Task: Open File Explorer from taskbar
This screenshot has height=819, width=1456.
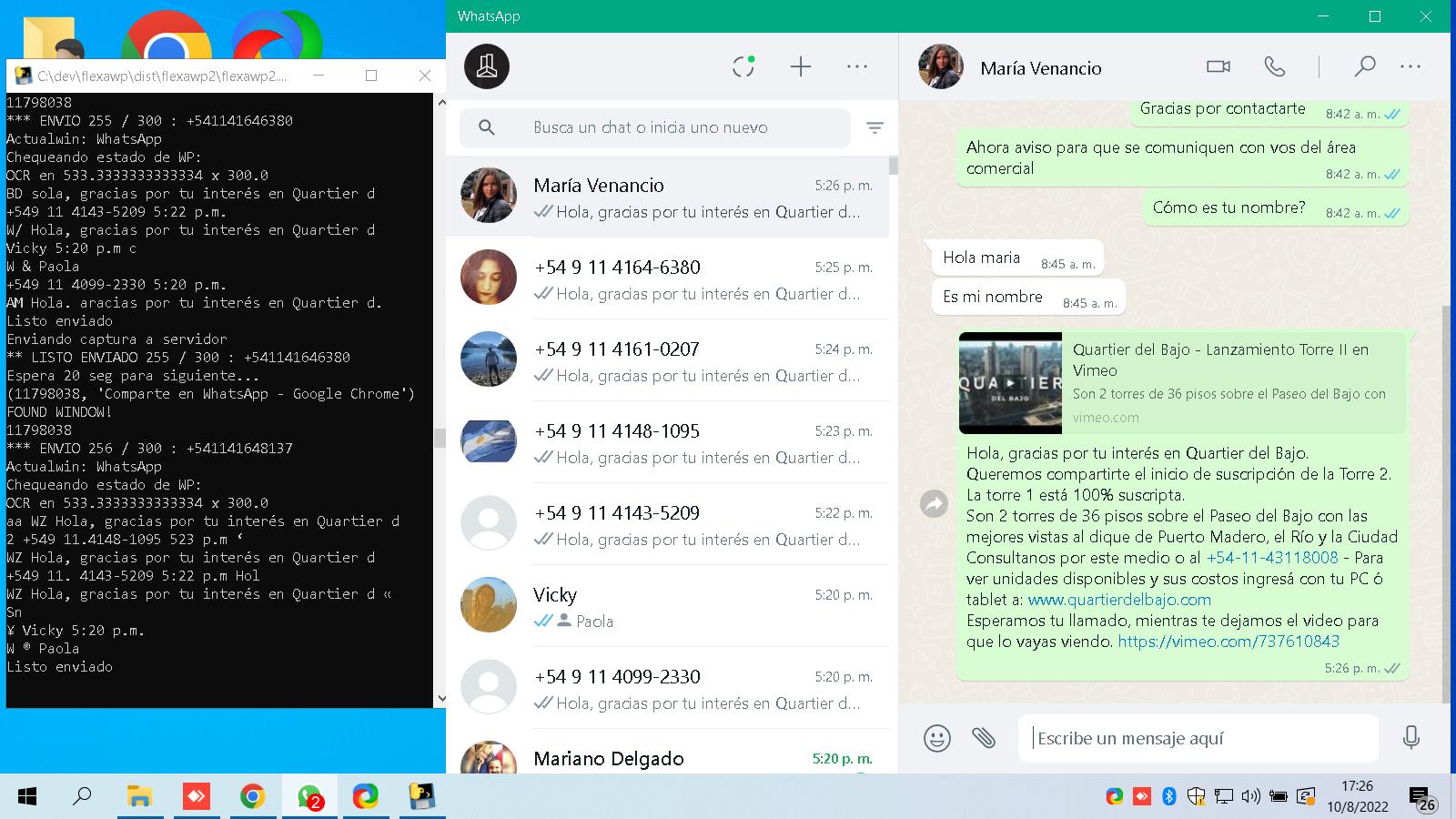Action: [x=139, y=797]
